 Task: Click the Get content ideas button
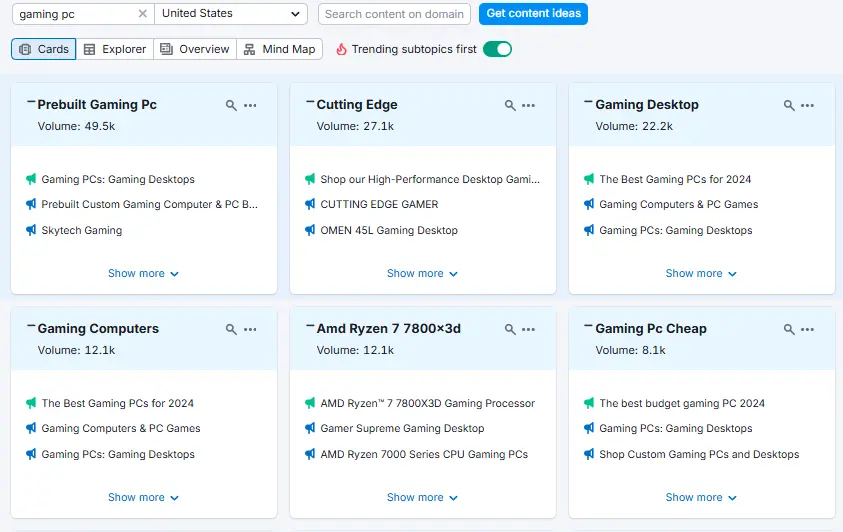coord(533,14)
